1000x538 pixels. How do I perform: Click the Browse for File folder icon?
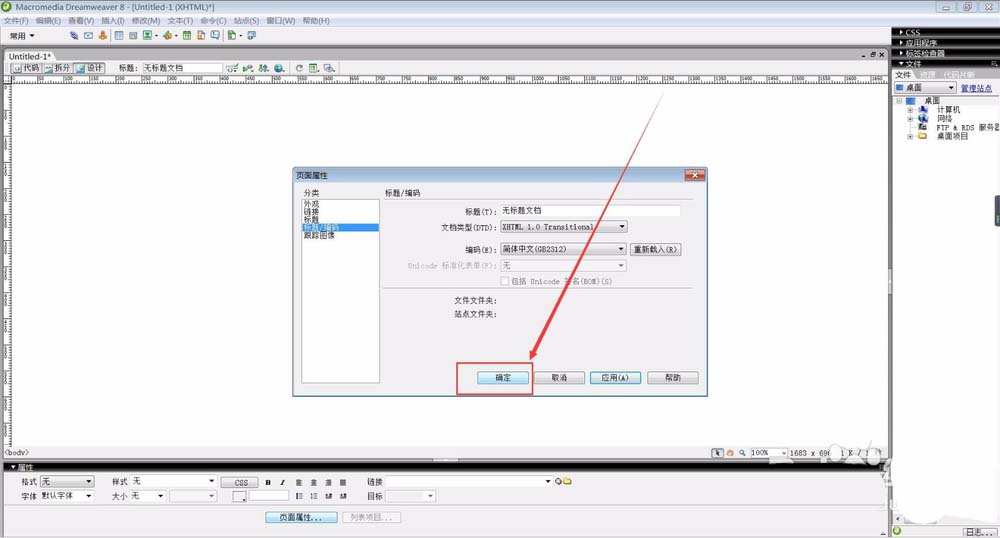(x=567, y=482)
